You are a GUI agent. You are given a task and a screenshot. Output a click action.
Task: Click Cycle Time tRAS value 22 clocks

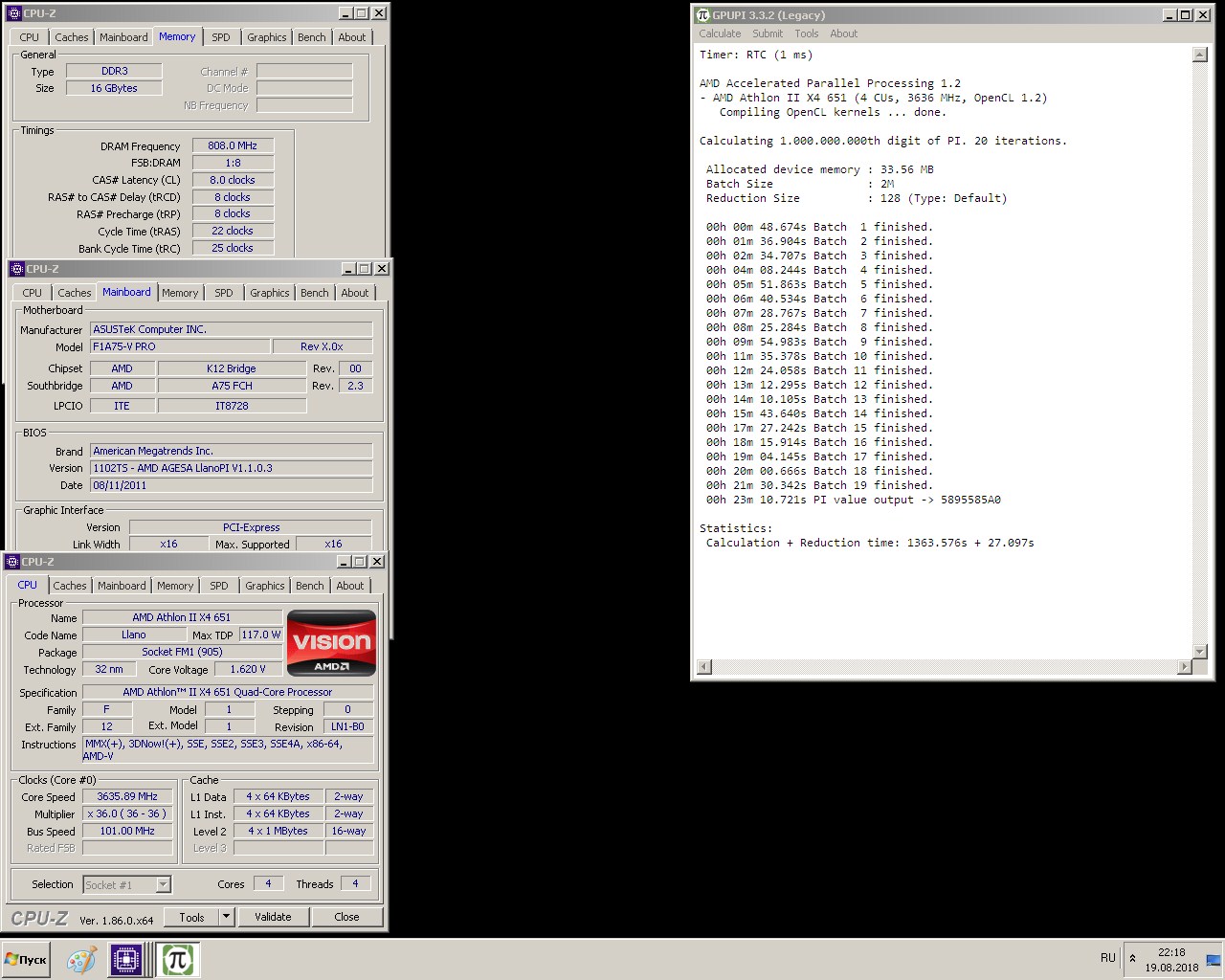(233, 231)
